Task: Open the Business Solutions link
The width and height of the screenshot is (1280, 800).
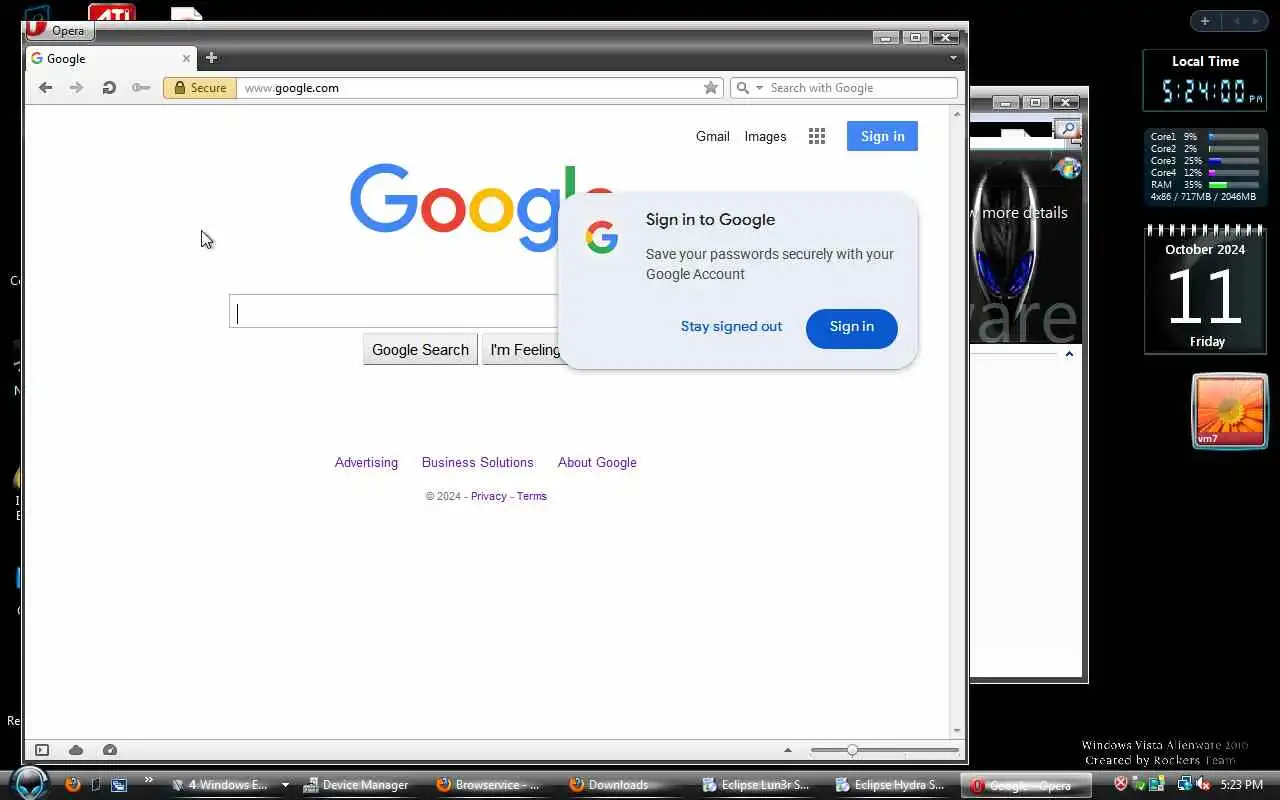Action: click(x=478, y=462)
